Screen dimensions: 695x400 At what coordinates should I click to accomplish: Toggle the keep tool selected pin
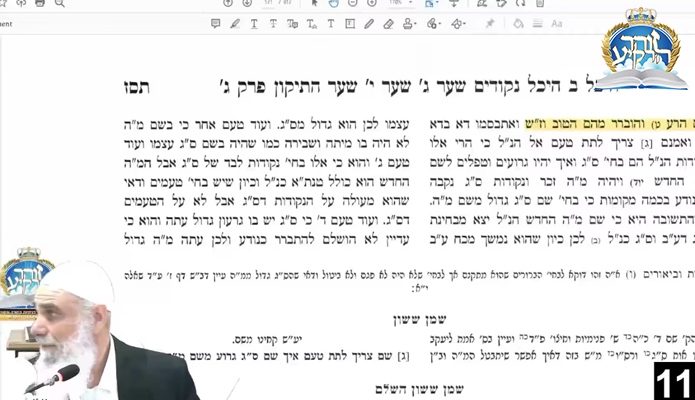490,24
